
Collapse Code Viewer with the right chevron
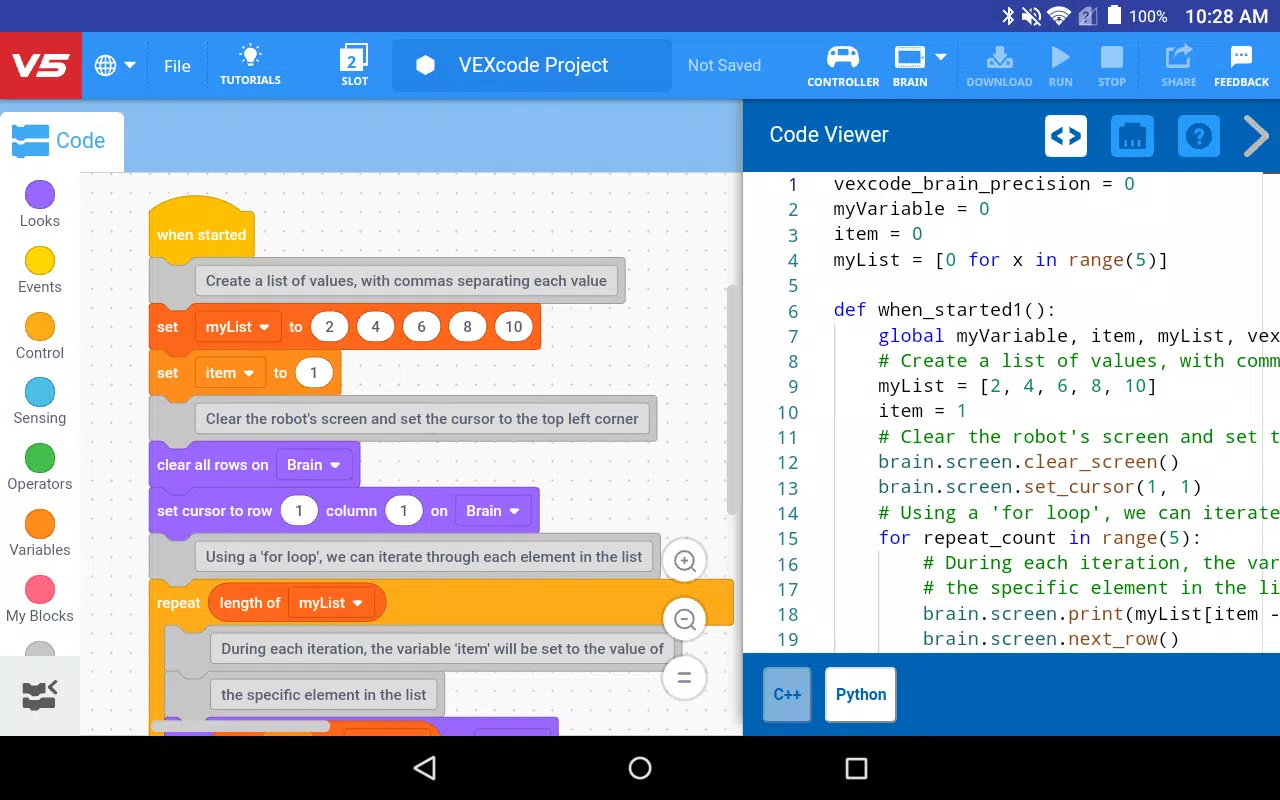point(1256,136)
